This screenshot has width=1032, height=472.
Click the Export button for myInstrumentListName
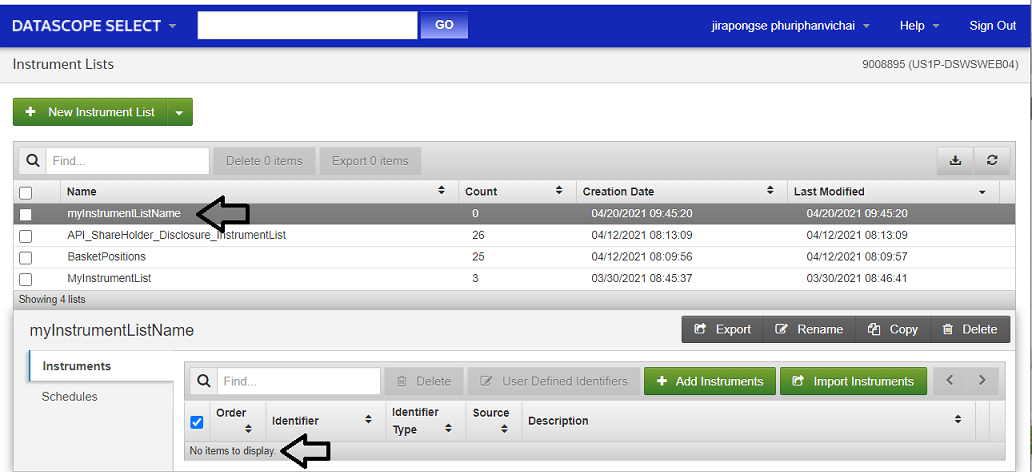pos(722,329)
